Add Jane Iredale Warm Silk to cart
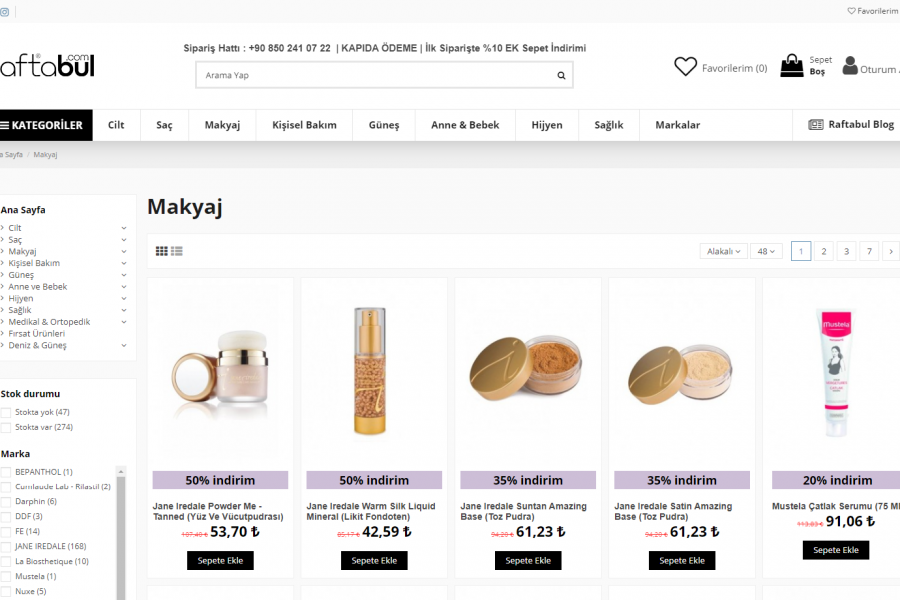The width and height of the screenshot is (900, 600). click(x=374, y=561)
